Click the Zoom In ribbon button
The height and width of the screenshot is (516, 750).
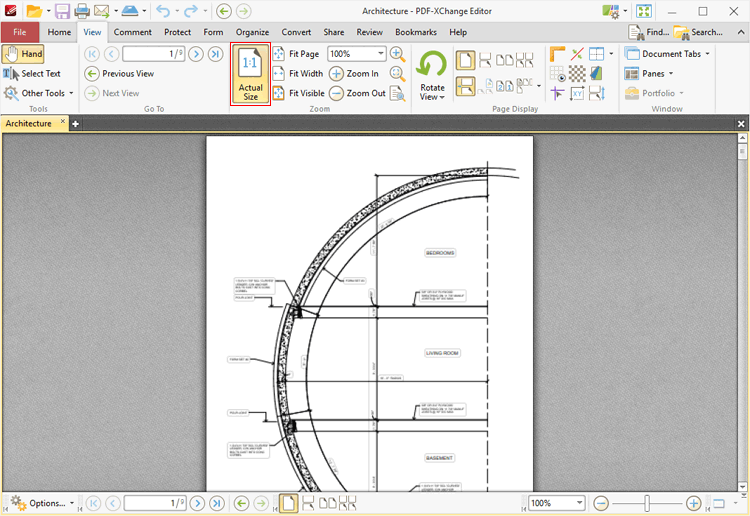click(354, 74)
